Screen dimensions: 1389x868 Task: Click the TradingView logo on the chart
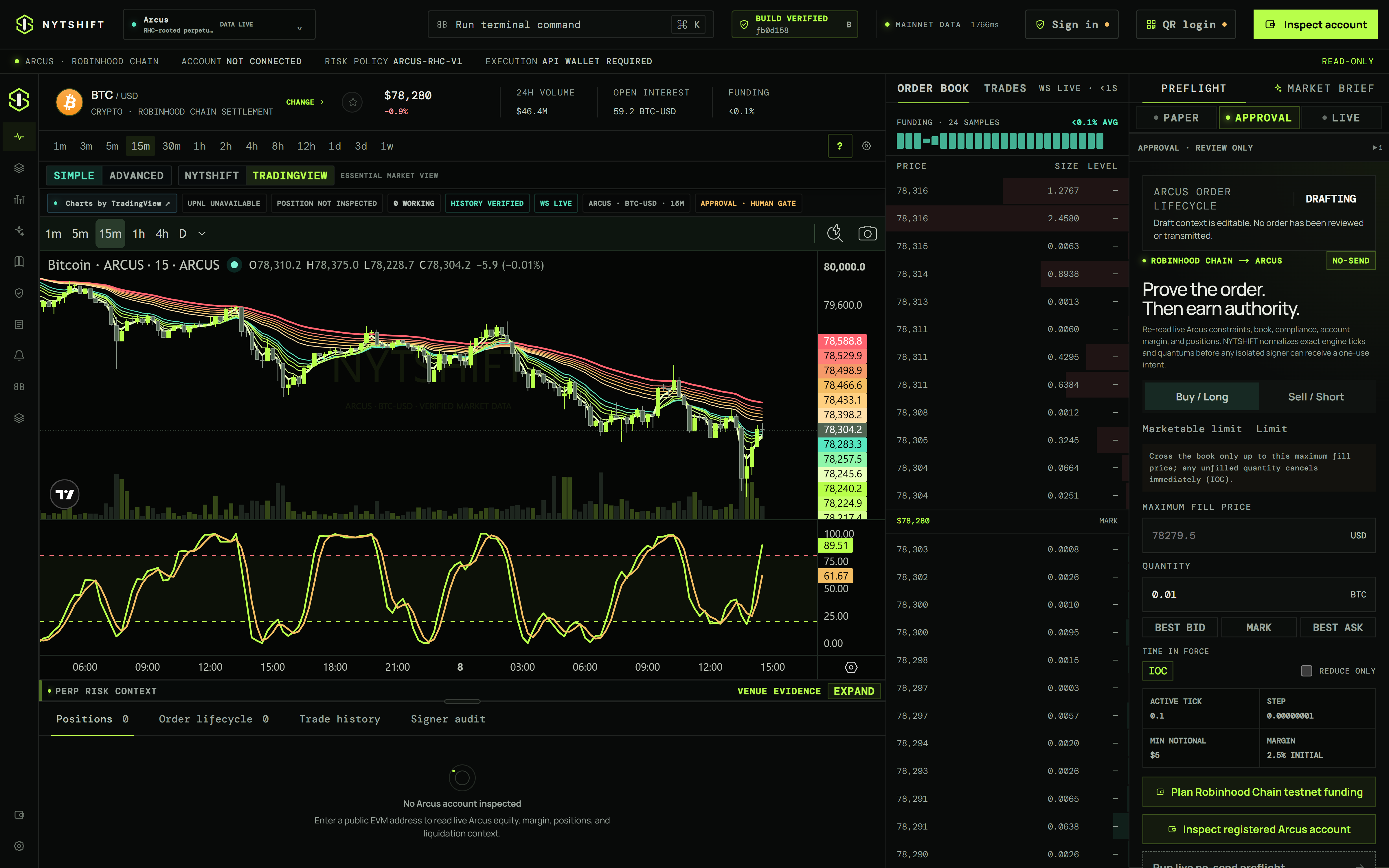click(64, 494)
